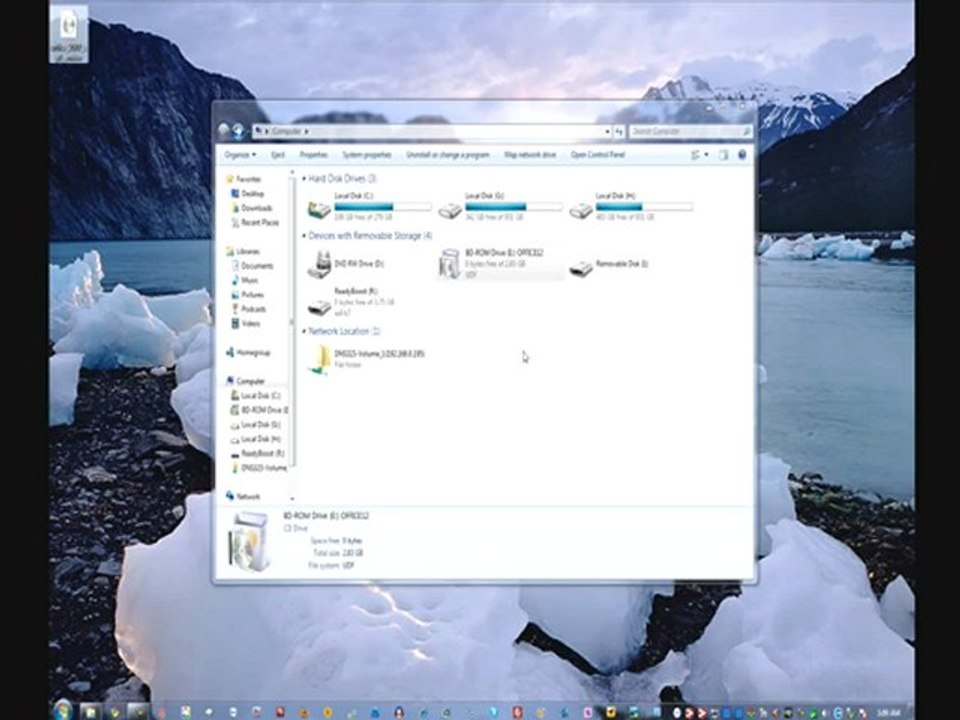This screenshot has width=960, height=720.
Task: Click the 'File system: UDF' text in details pane
Action: click(x=332, y=566)
